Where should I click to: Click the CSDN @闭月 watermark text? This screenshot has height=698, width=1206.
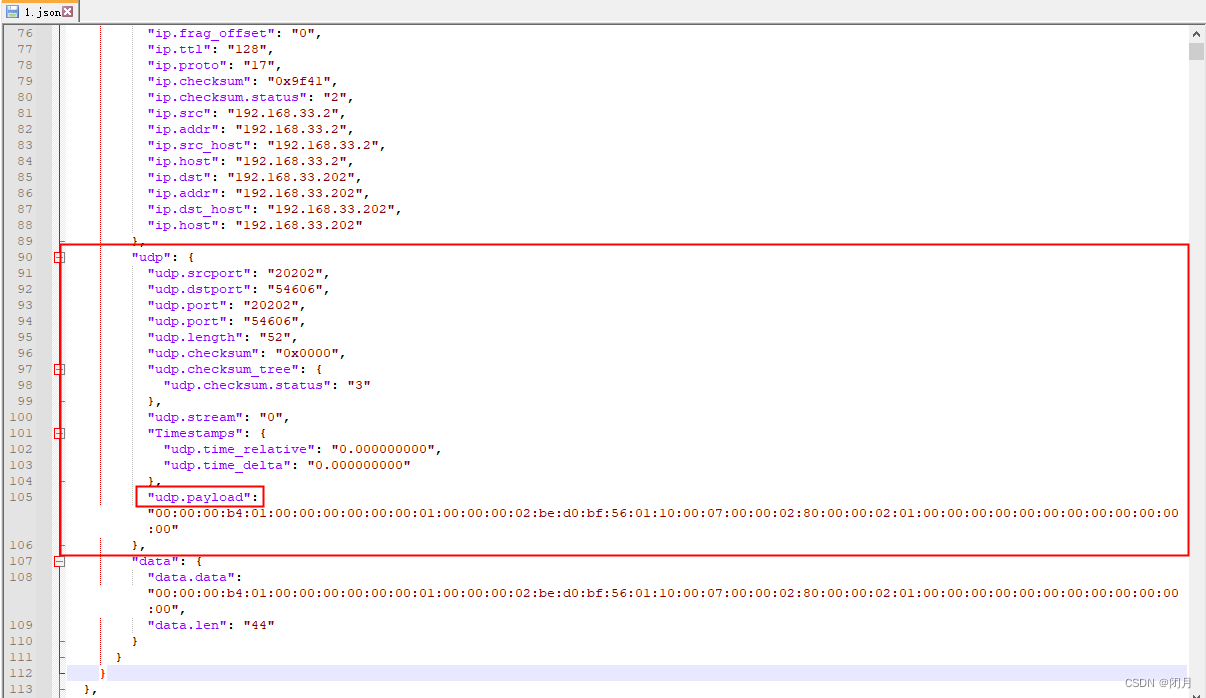coord(1154,682)
